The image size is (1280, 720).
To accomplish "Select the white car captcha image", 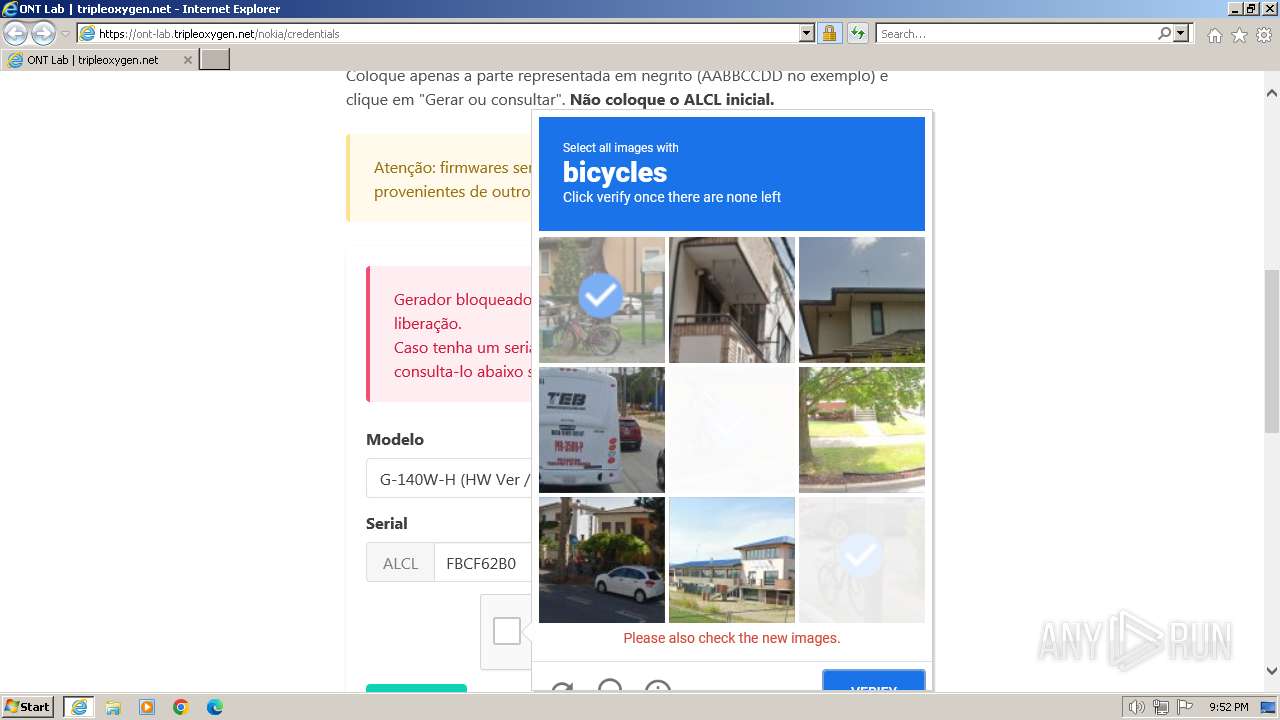I will (602, 560).
